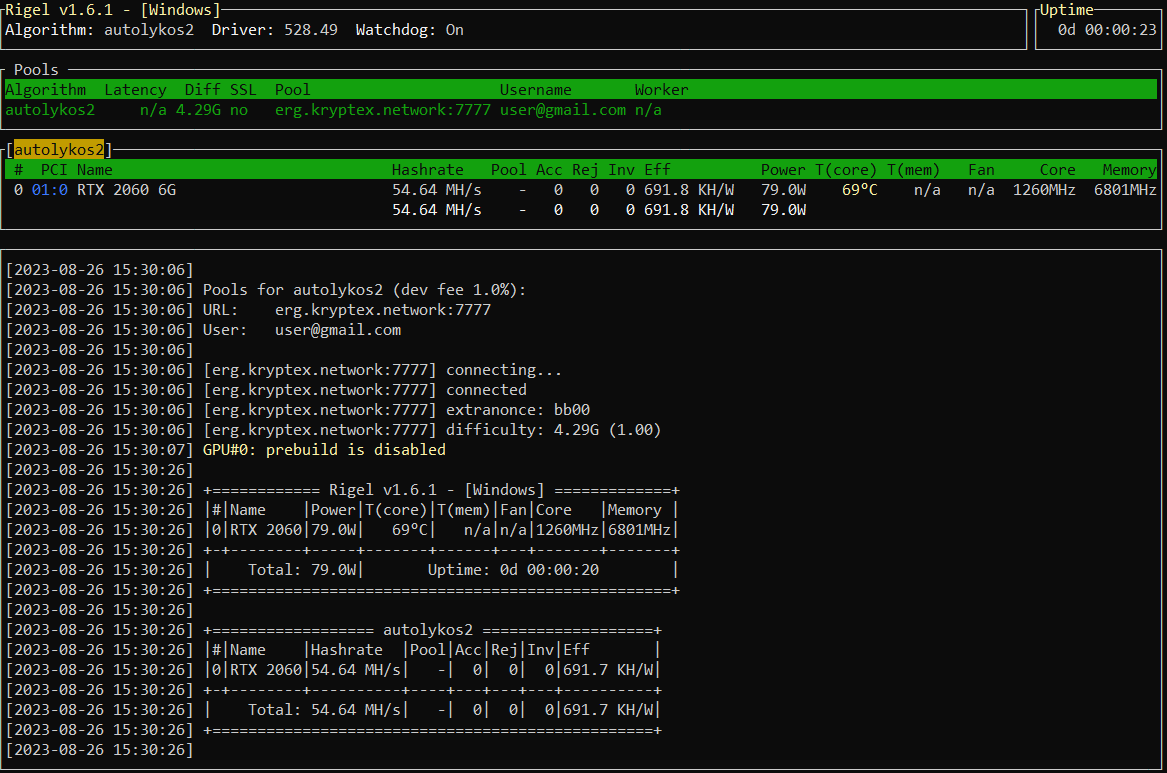Click the "User:" log line email address
The image size is (1167, 773).
338,330
